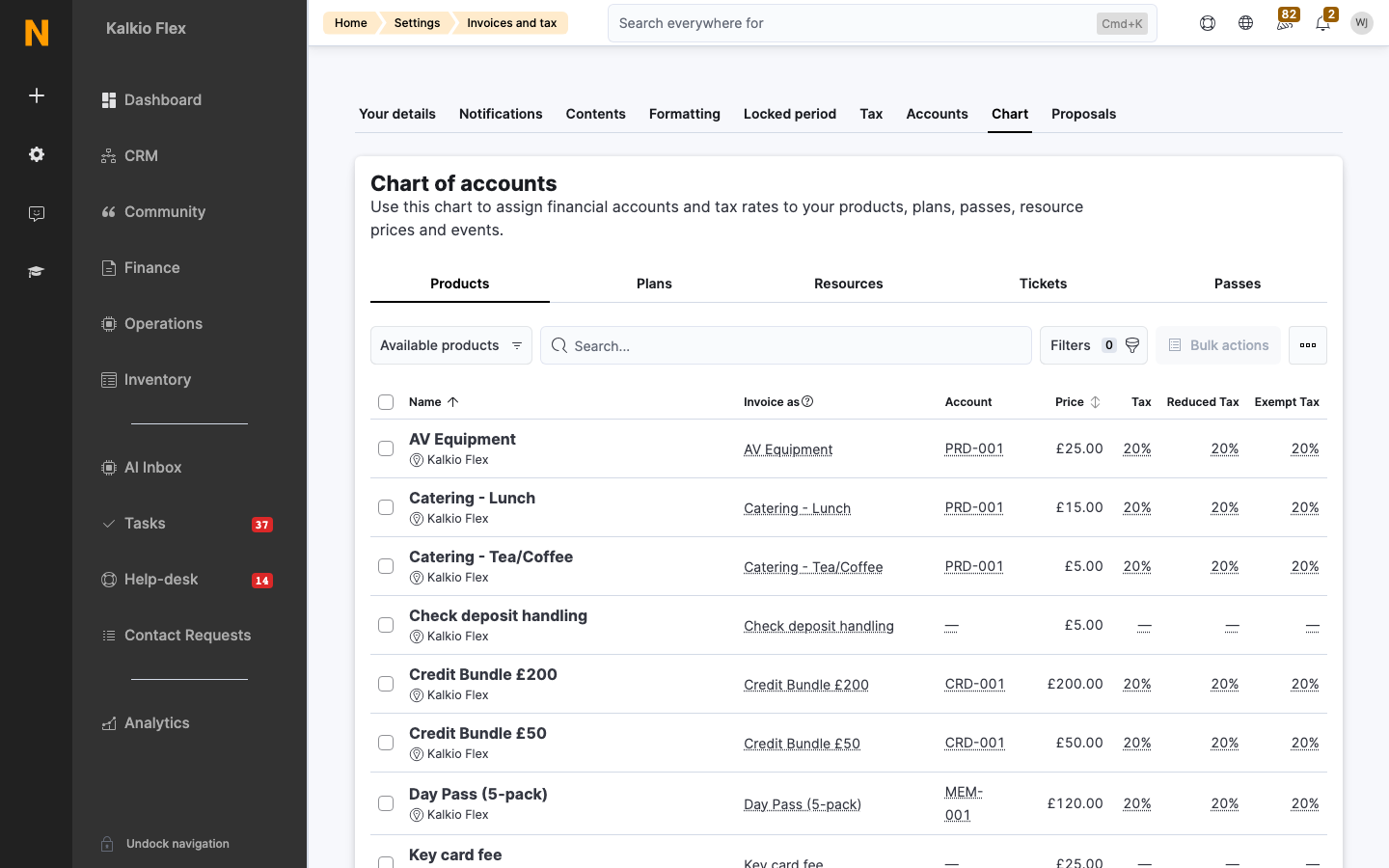
Task: Open the WJ user avatar
Action: pos(1362,23)
